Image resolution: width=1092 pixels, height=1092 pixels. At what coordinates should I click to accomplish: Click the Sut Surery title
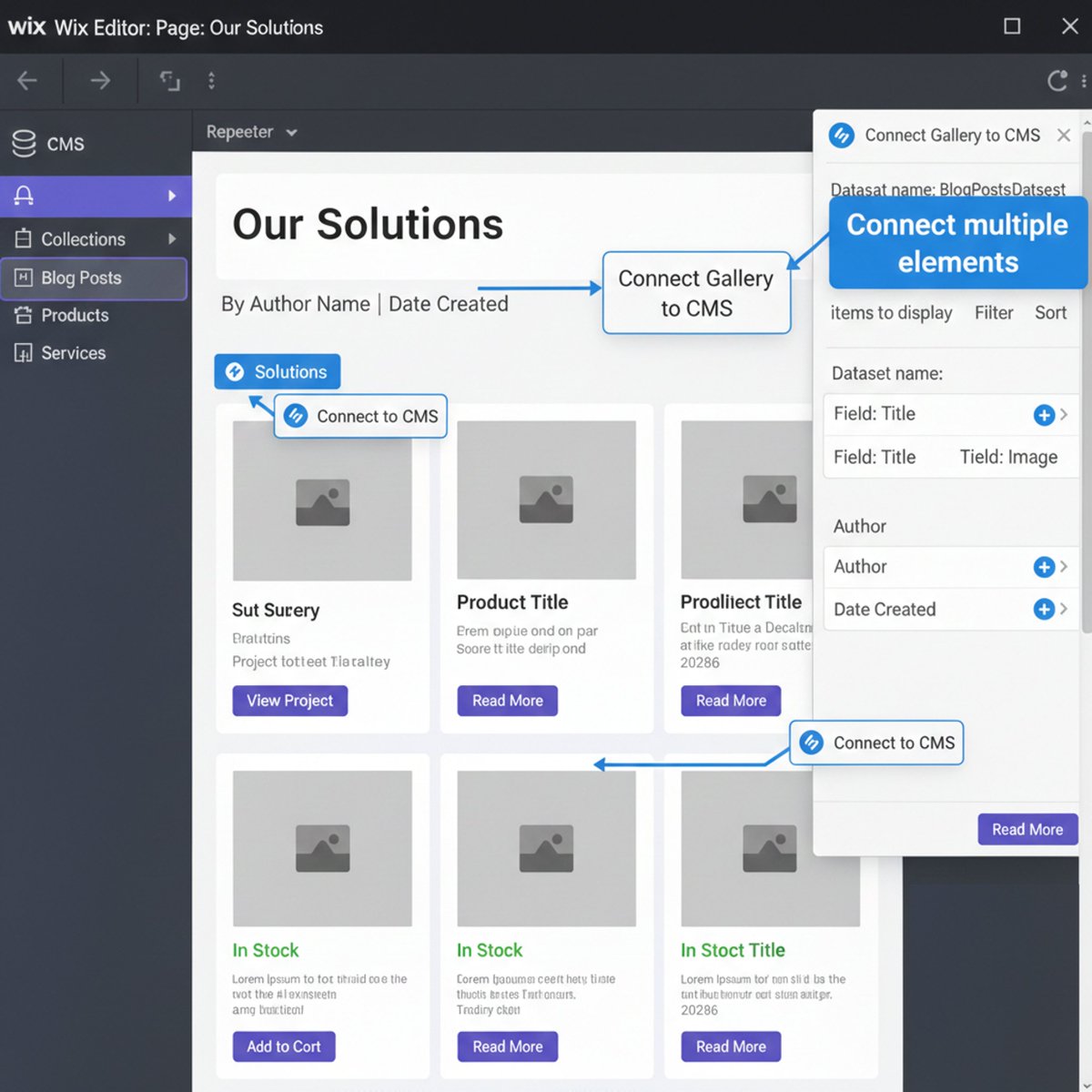coord(276,610)
